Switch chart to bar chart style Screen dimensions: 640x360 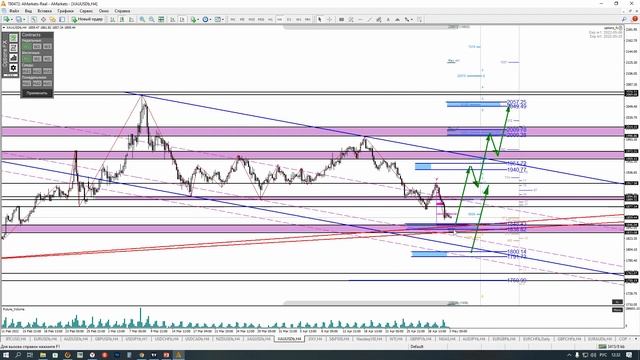pos(112,19)
